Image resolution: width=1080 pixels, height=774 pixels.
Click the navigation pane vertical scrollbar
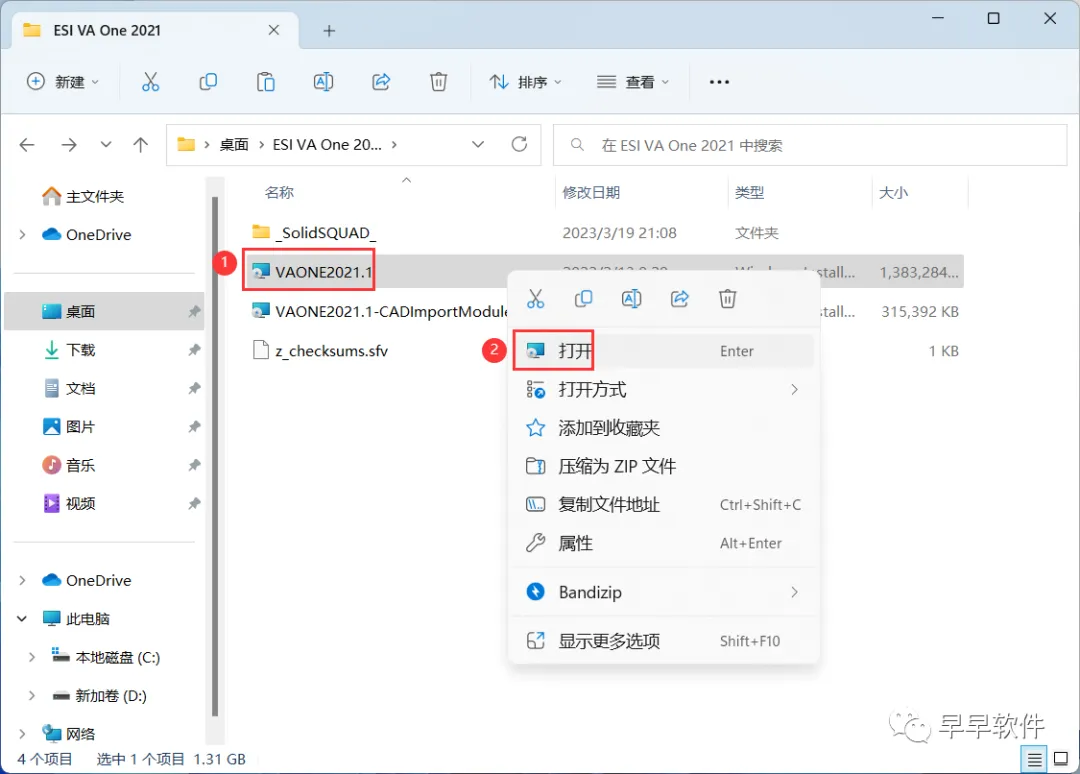point(215,457)
